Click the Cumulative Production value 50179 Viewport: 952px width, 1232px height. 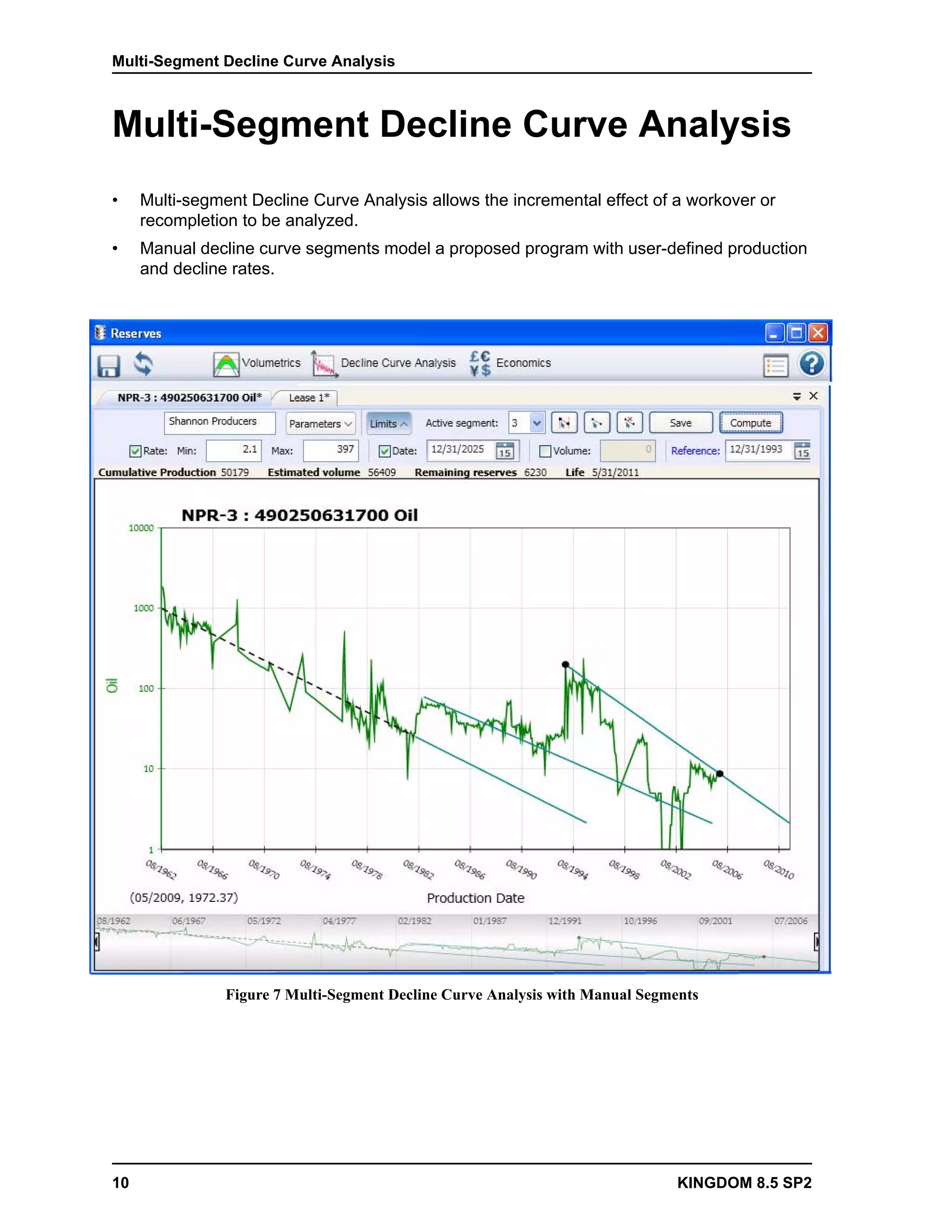click(235, 472)
